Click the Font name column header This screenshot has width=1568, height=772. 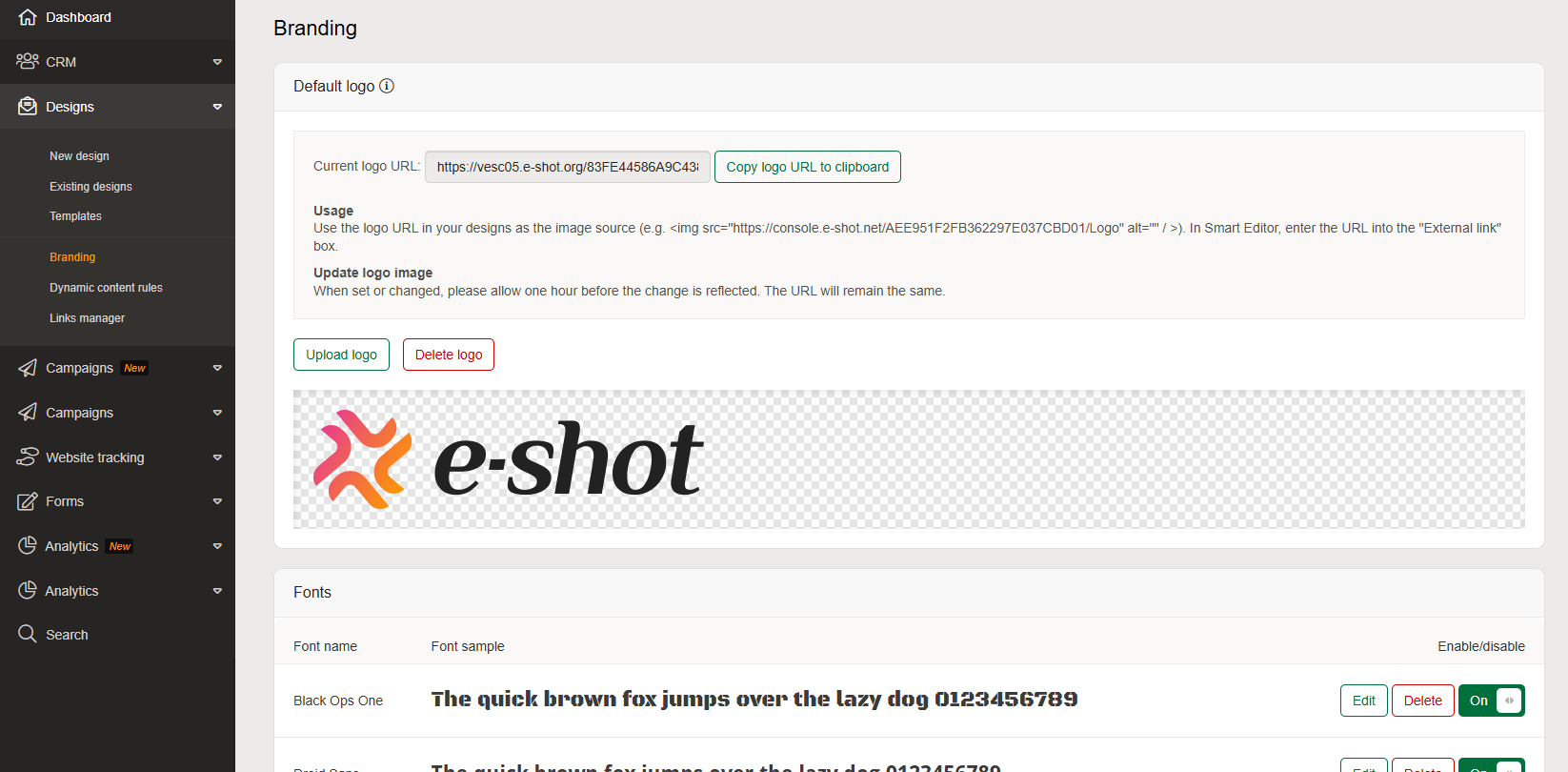325,646
